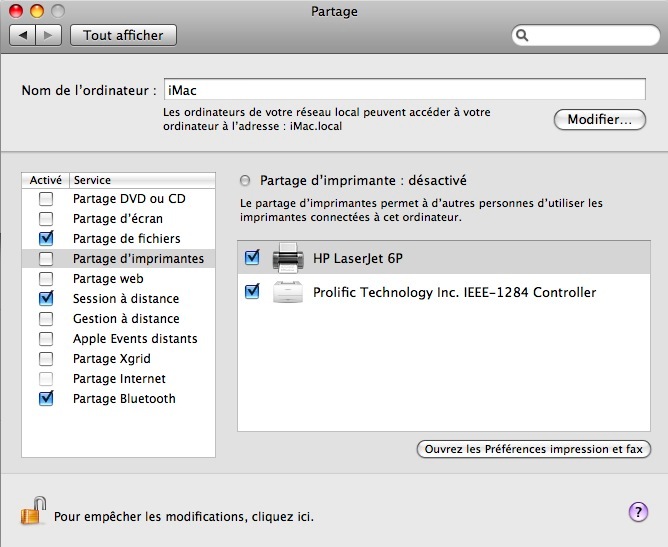
Task: Click the HP LaserJet 6P printer icon
Action: [x=289, y=258]
